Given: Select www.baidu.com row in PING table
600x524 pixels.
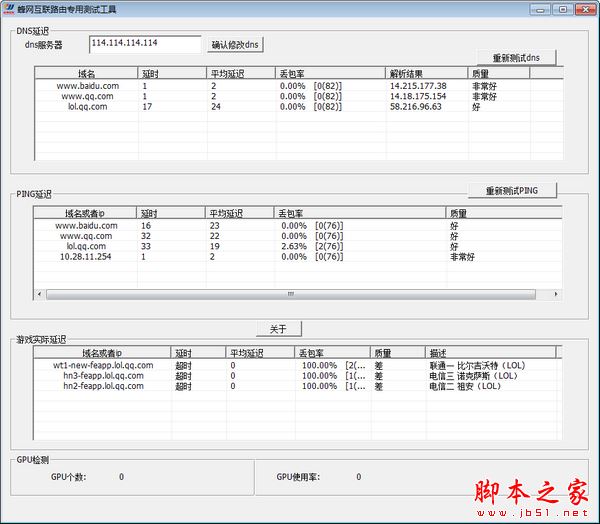Looking at the screenshot, I should tap(298, 225).
